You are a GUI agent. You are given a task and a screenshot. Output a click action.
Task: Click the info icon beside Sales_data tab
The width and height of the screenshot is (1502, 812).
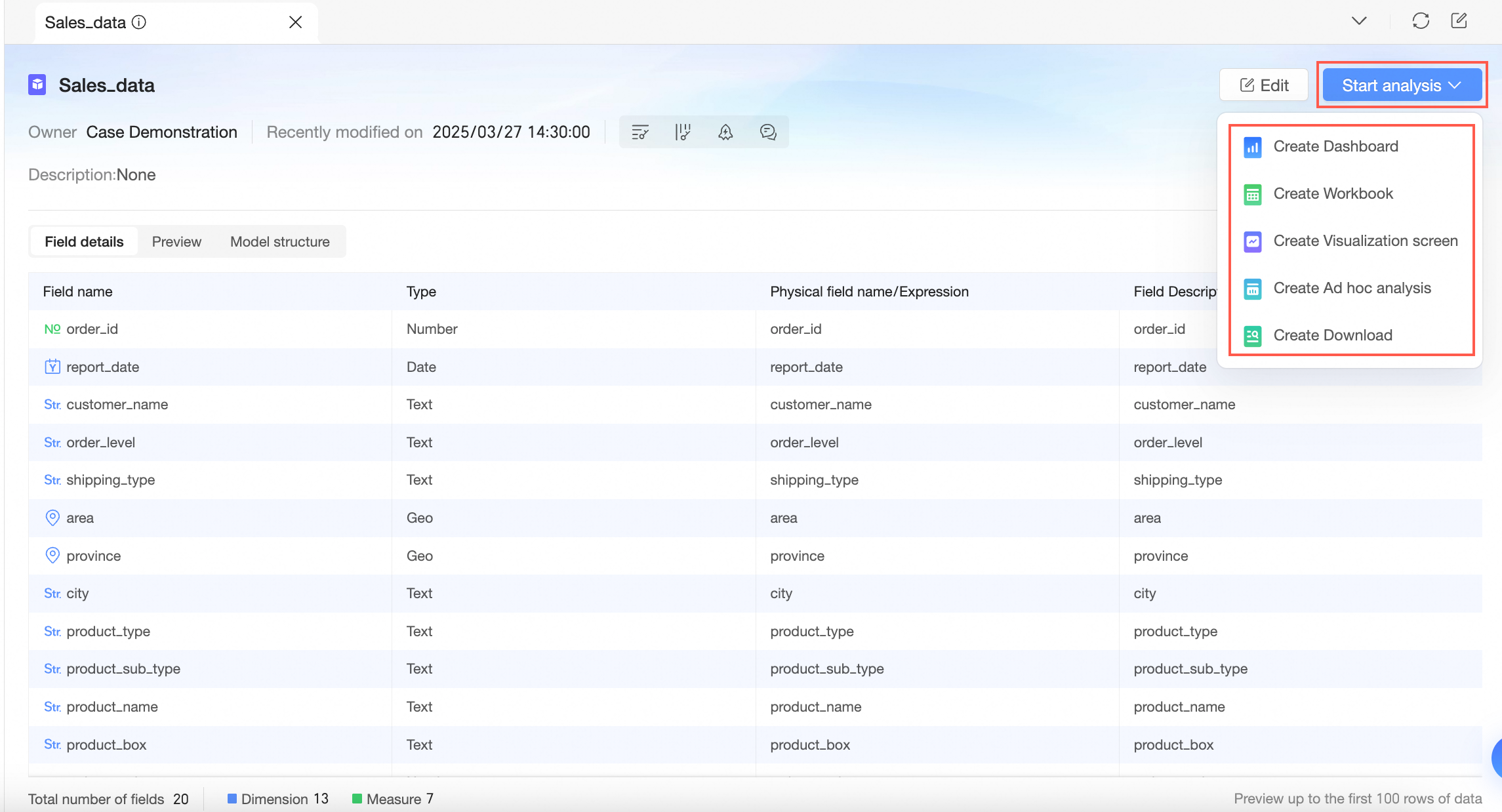pos(139,22)
